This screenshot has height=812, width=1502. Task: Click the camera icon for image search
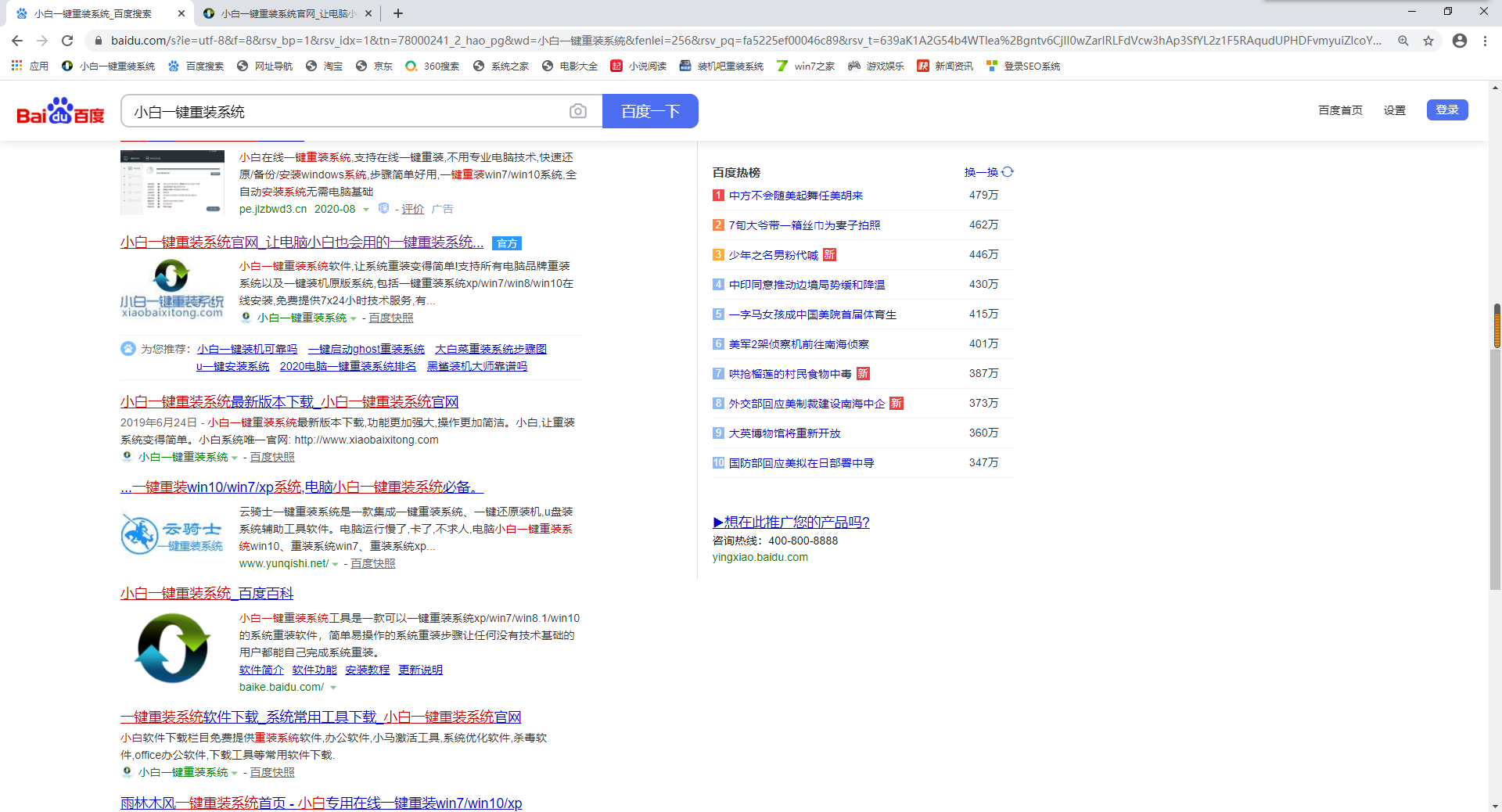(578, 111)
